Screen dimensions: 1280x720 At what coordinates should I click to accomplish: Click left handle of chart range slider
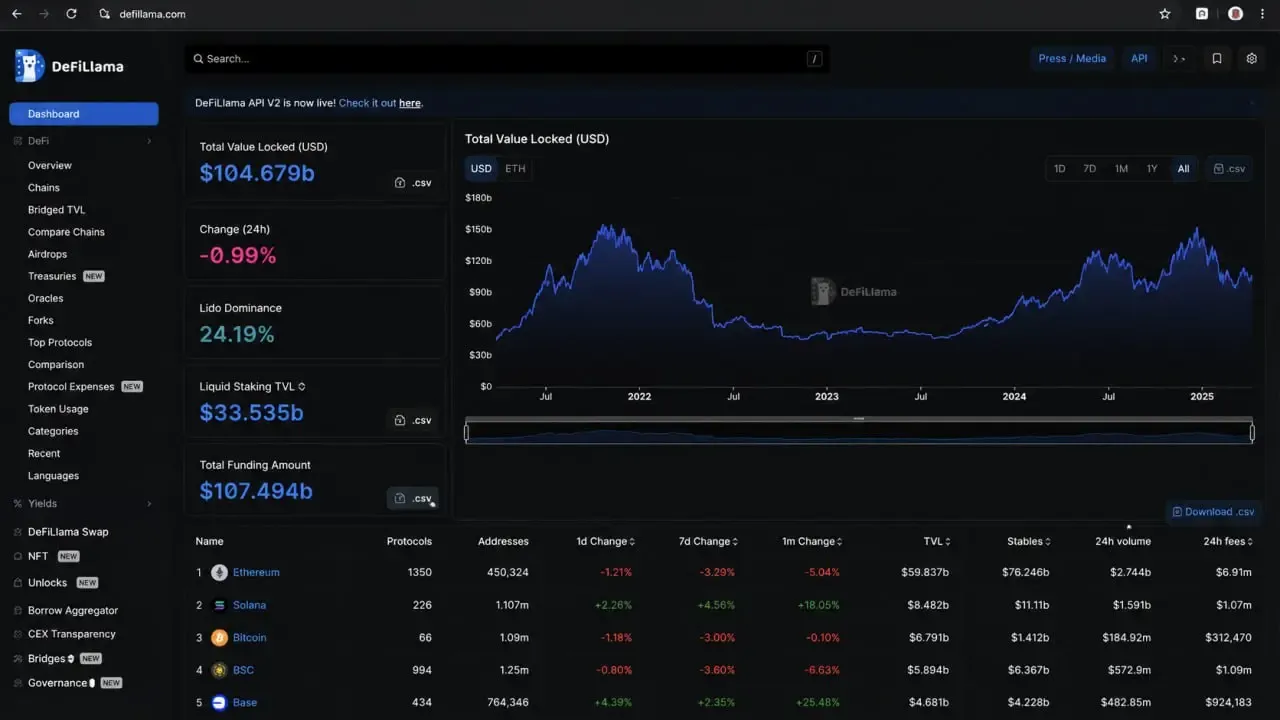click(x=466, y=432)
